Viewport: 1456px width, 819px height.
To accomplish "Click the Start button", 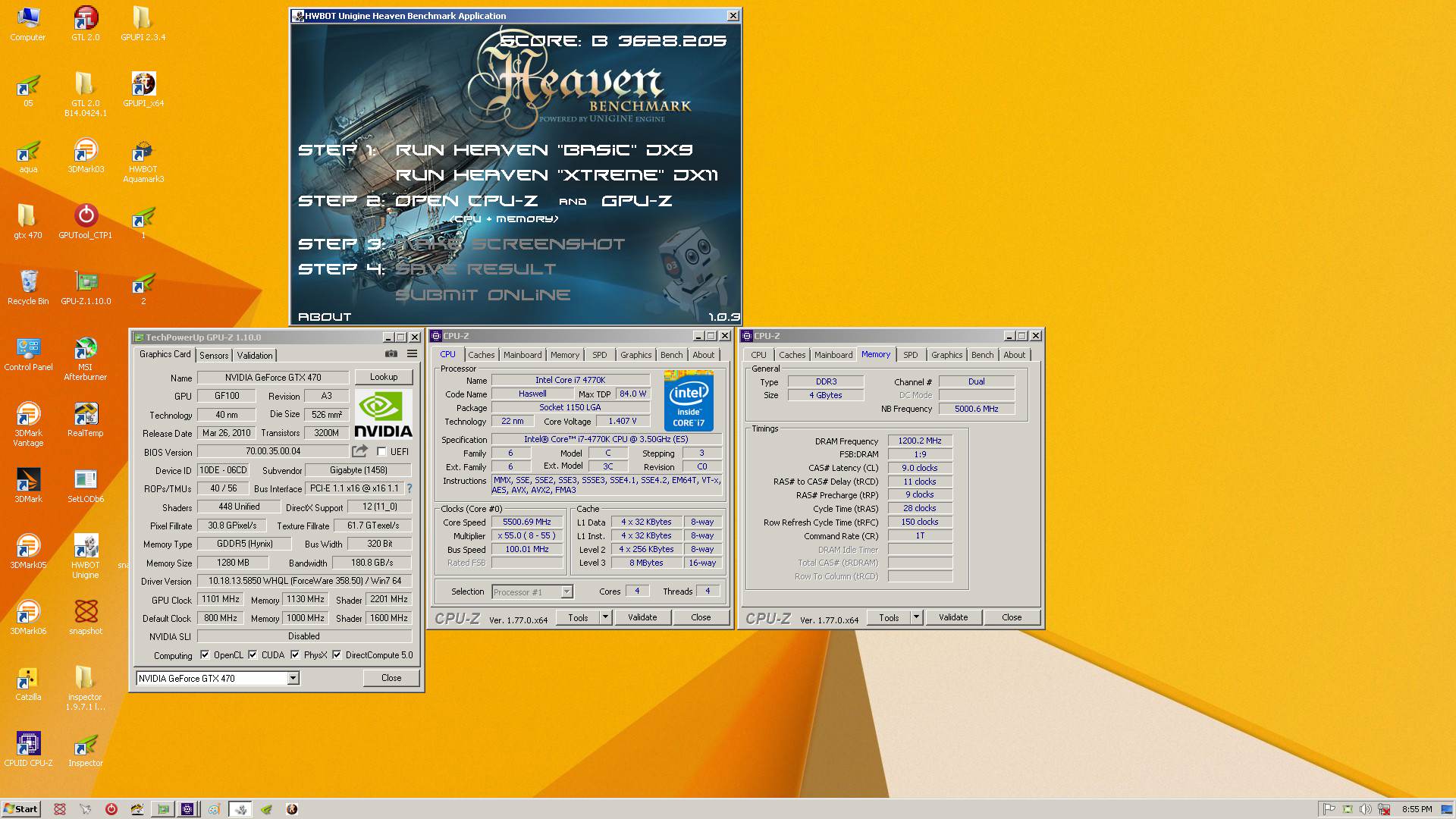I will point(20,809).
